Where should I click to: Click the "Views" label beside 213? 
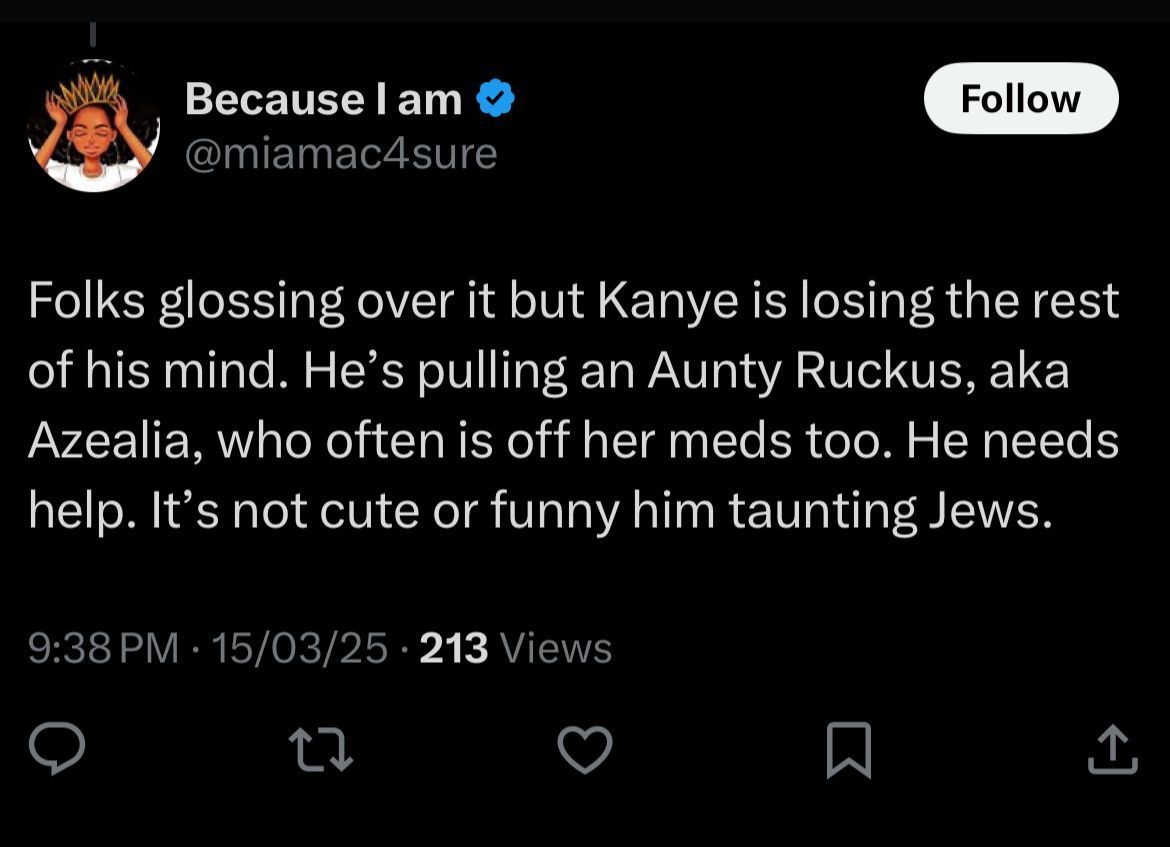[x=555, y=648]
